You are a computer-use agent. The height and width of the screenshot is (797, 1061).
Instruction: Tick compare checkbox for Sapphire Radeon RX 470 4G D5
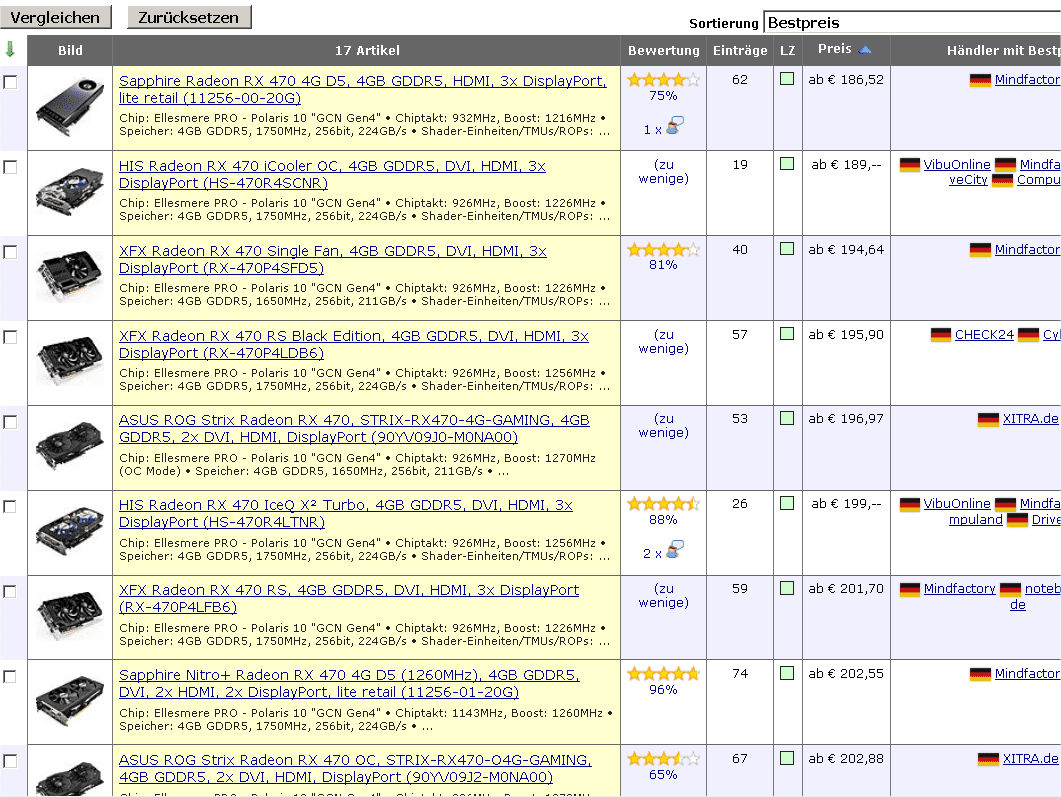[x=10, y=82]
